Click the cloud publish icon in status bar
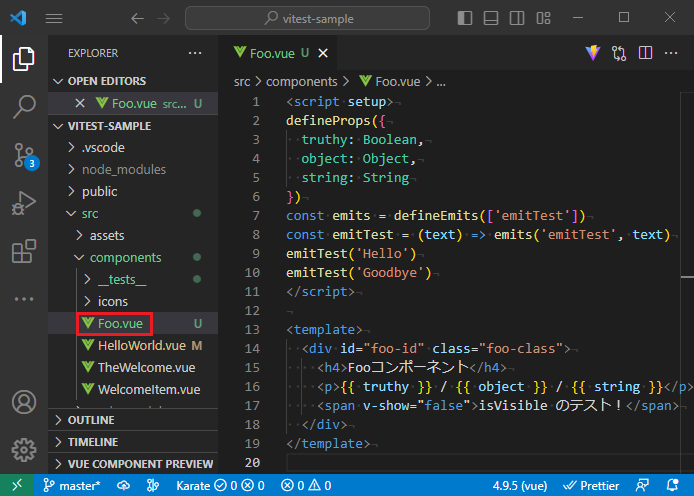 click(x=123, y=485)
